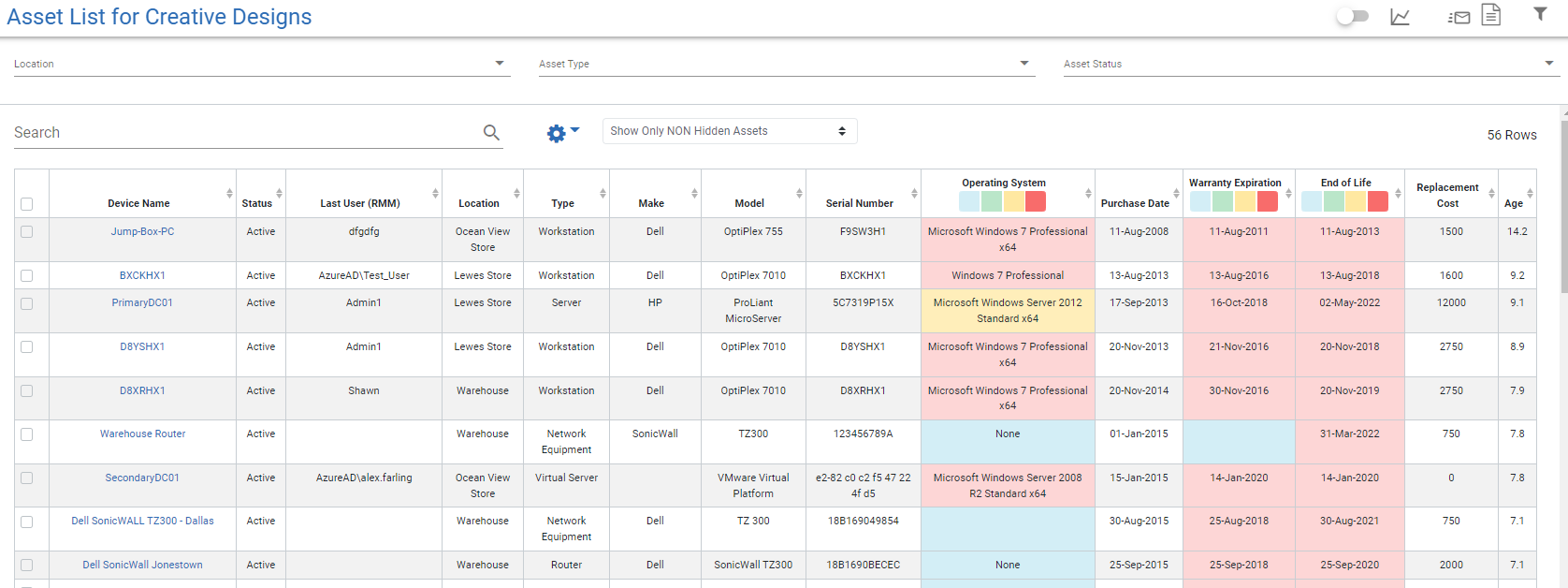This screenshot has width=1568, height=588.
Task: Open the SecondaryDC01 device link
Action: [x=142, y=478]
